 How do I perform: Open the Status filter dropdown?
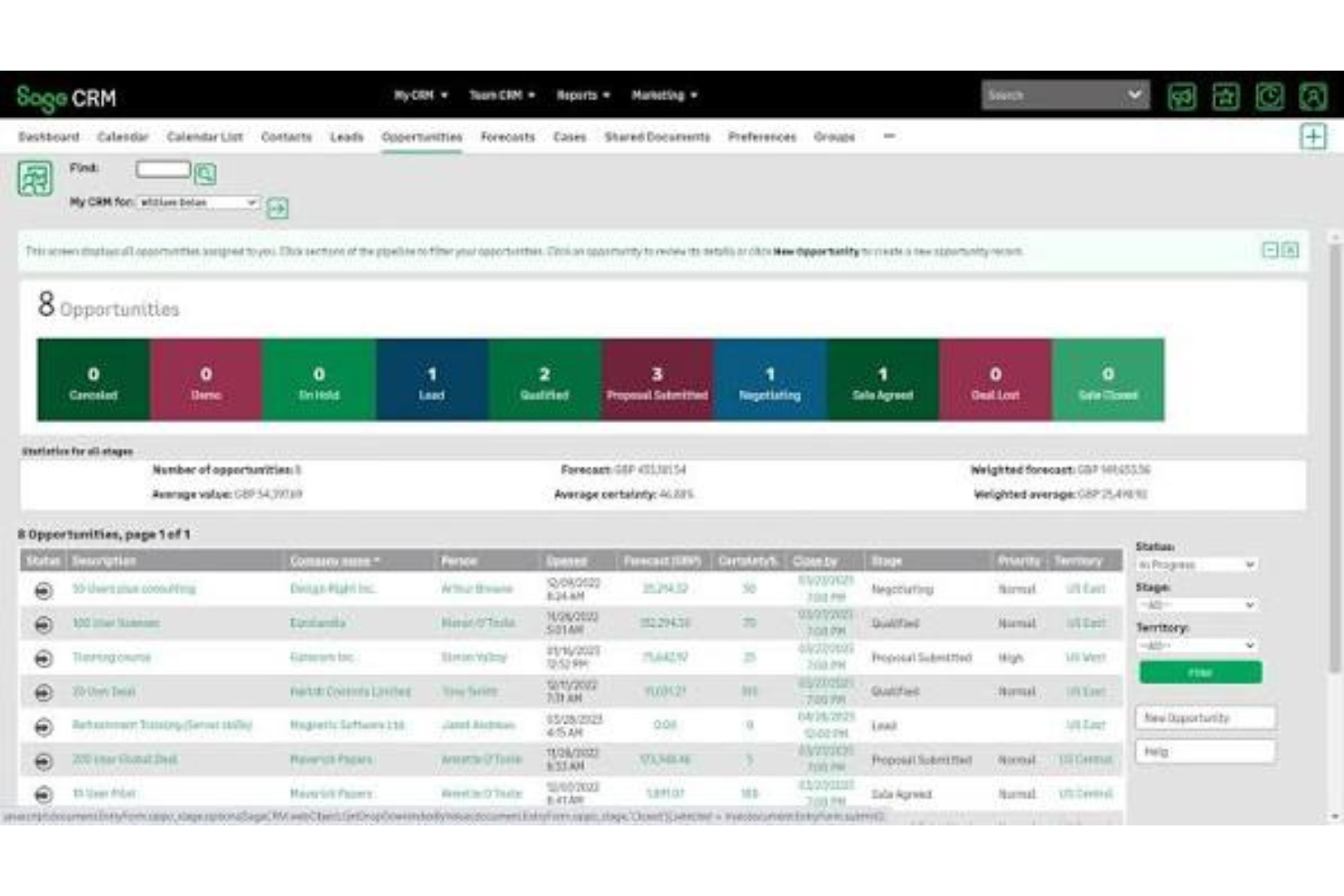click(x=1197, y=565)
